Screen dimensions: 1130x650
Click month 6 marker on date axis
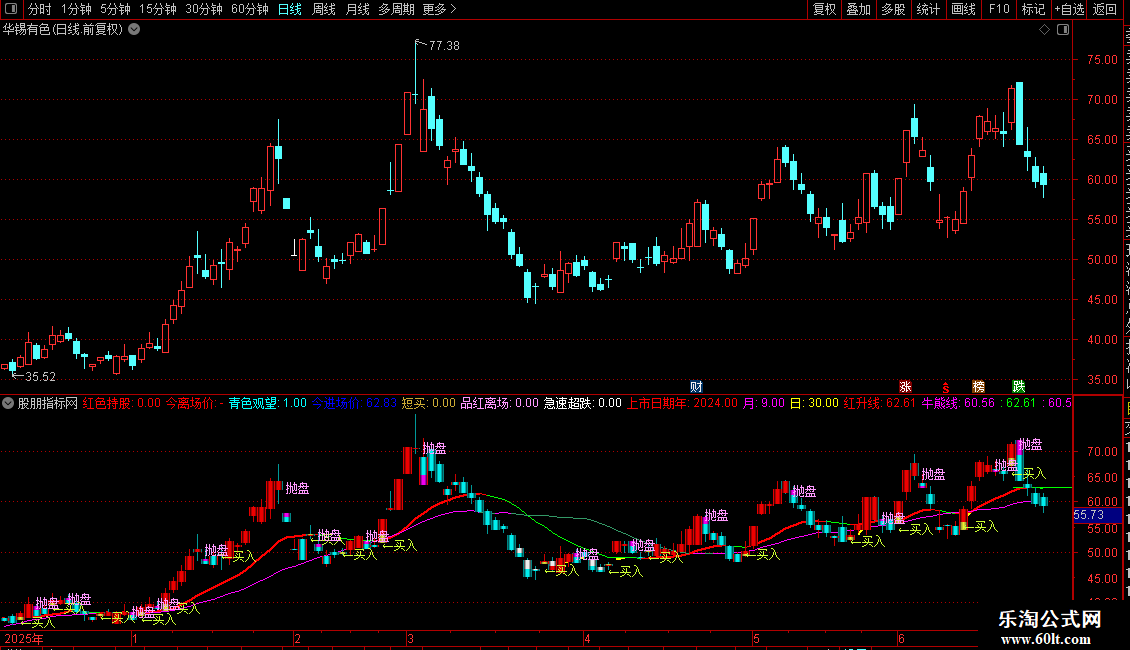pos(901,638)
